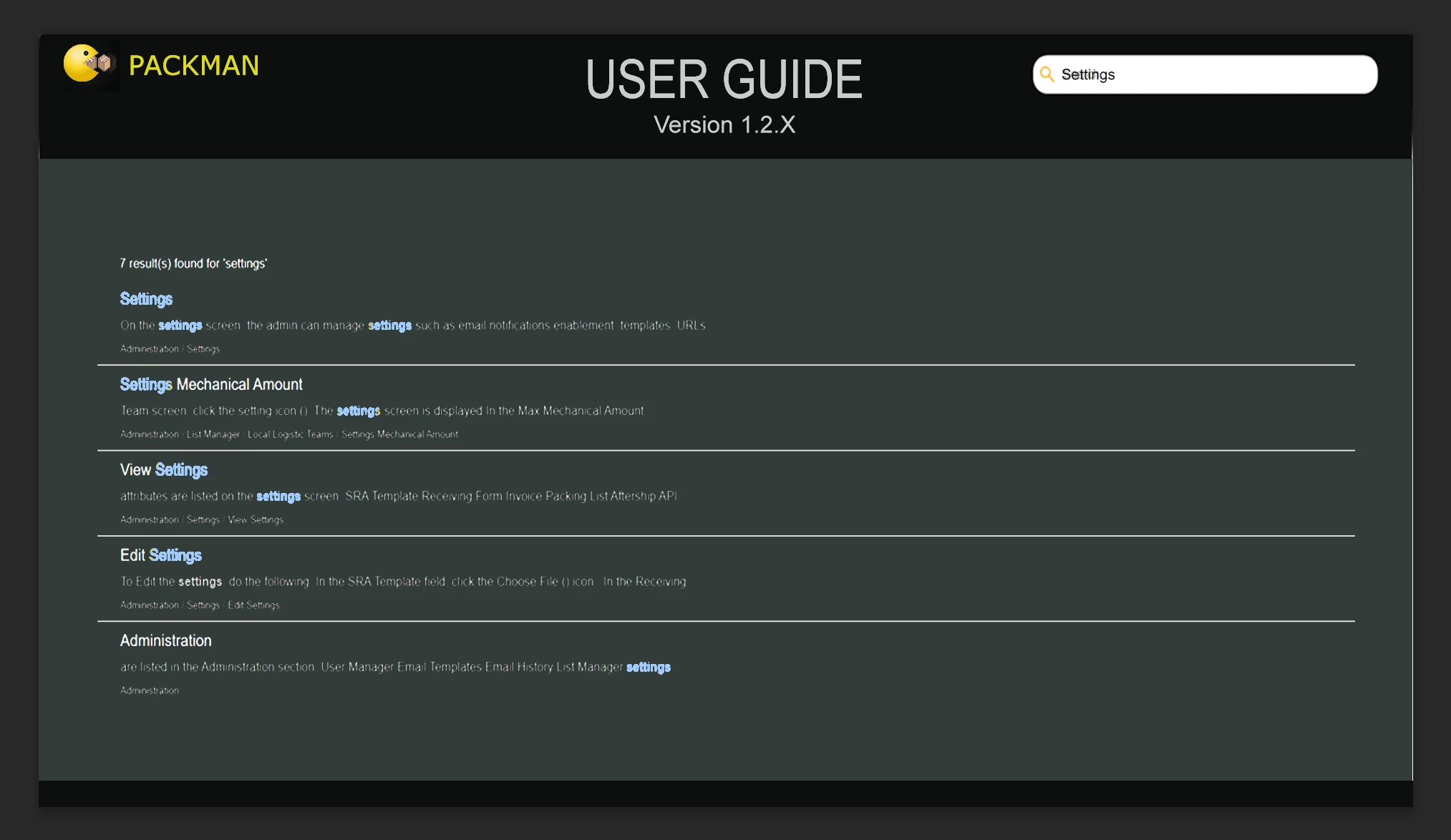
Task: Open Settings Mechanical Amount result
Action: (211, 385)
